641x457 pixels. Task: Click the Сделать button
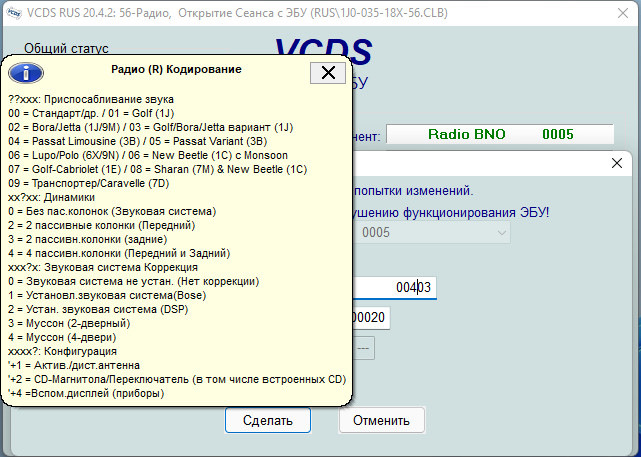coord(268,420)
